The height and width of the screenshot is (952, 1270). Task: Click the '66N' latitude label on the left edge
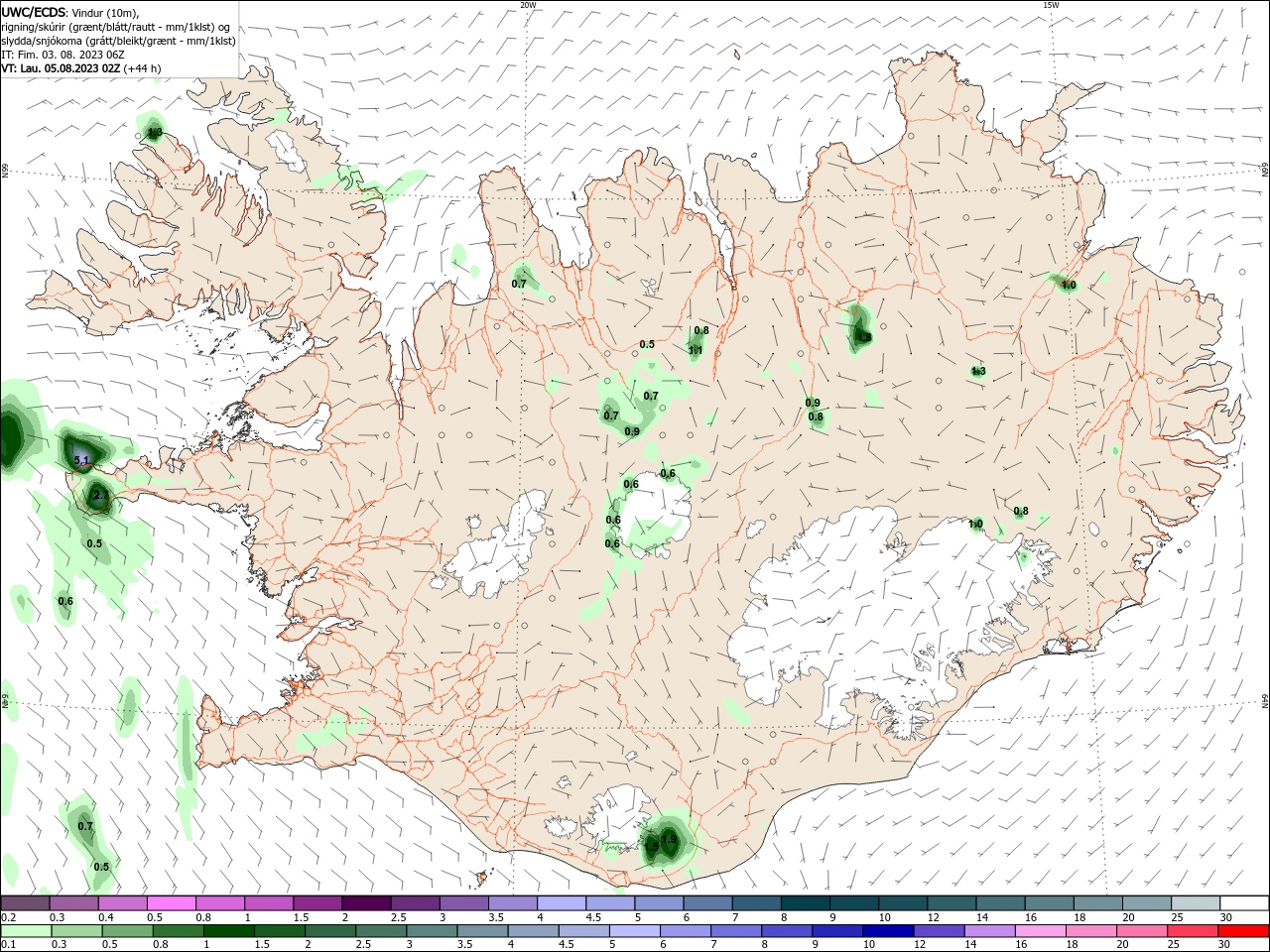(x=5, y=172)
